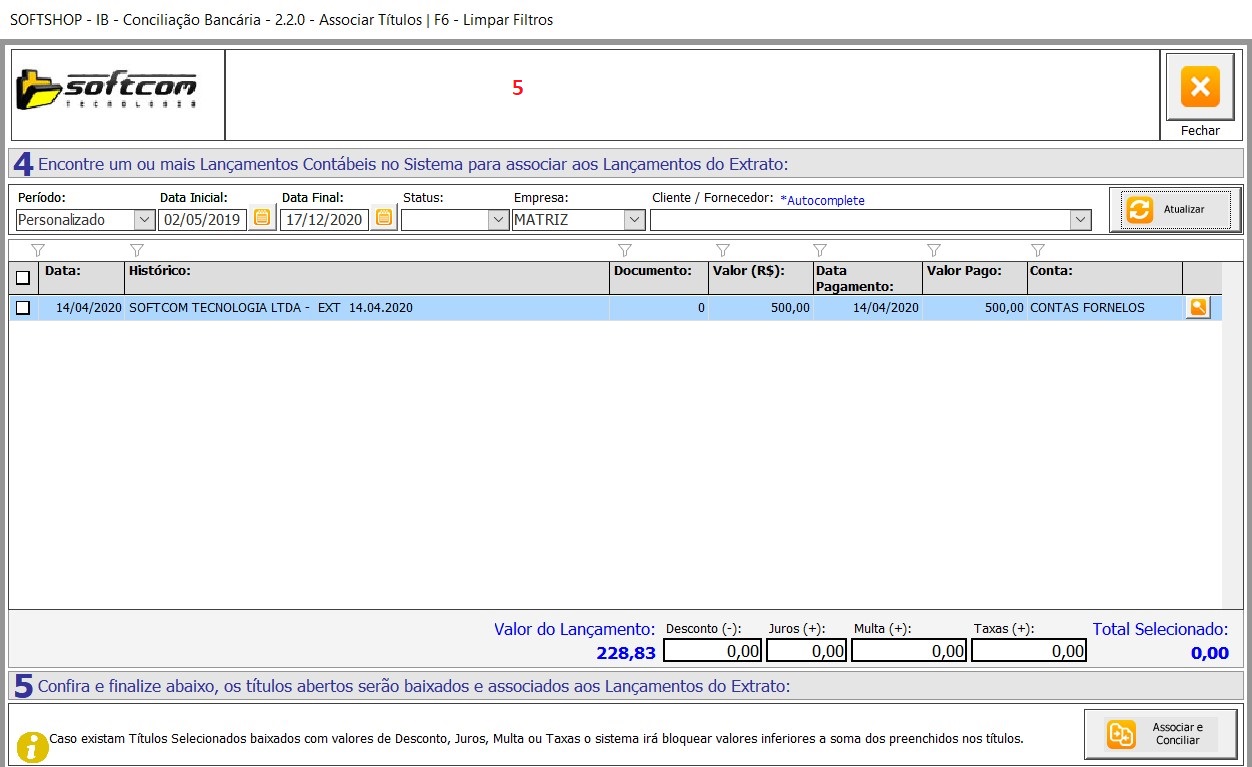The height and width of the screenshot is (767, 1252).
Task: Open the Status dropdown
Action: [498, 220]
